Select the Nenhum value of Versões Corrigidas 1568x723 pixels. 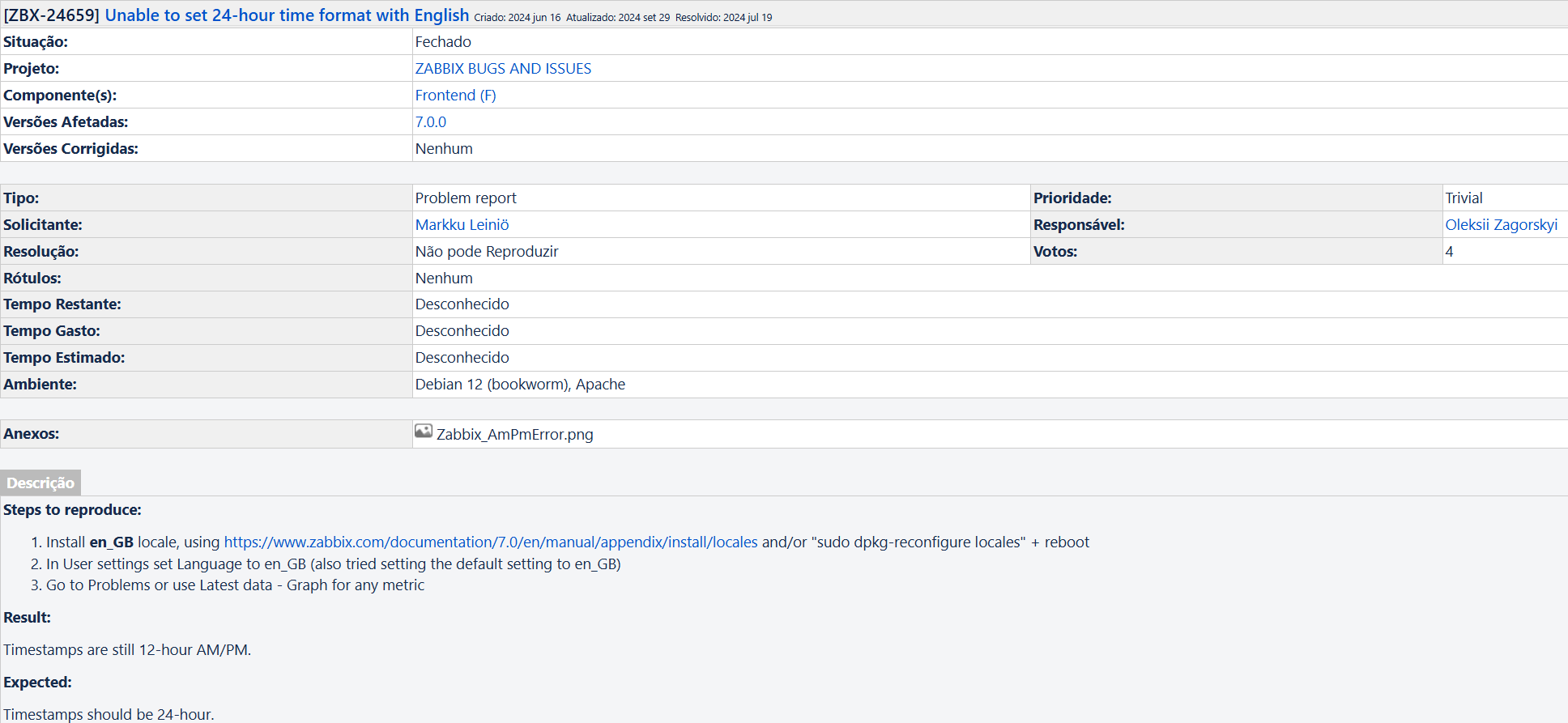point(444,149)
